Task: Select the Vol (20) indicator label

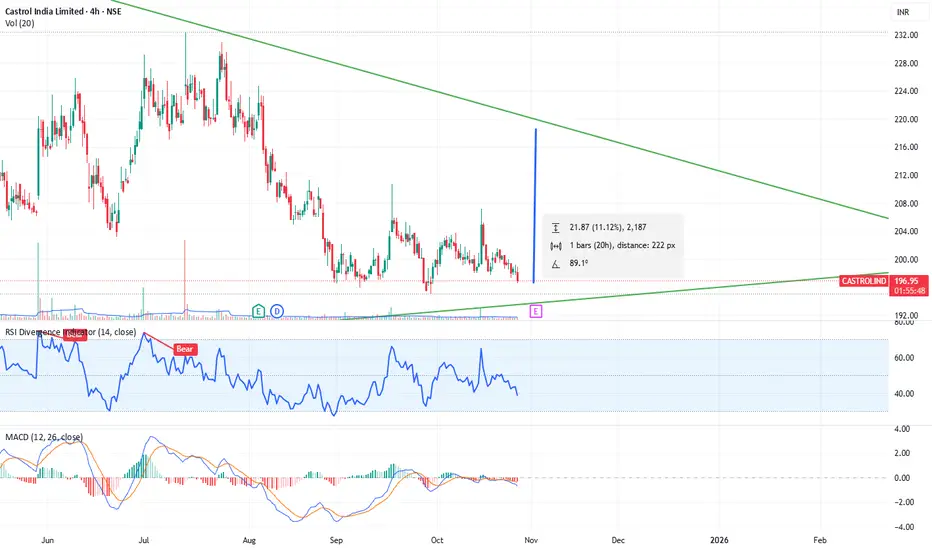Action: (20, 23)
